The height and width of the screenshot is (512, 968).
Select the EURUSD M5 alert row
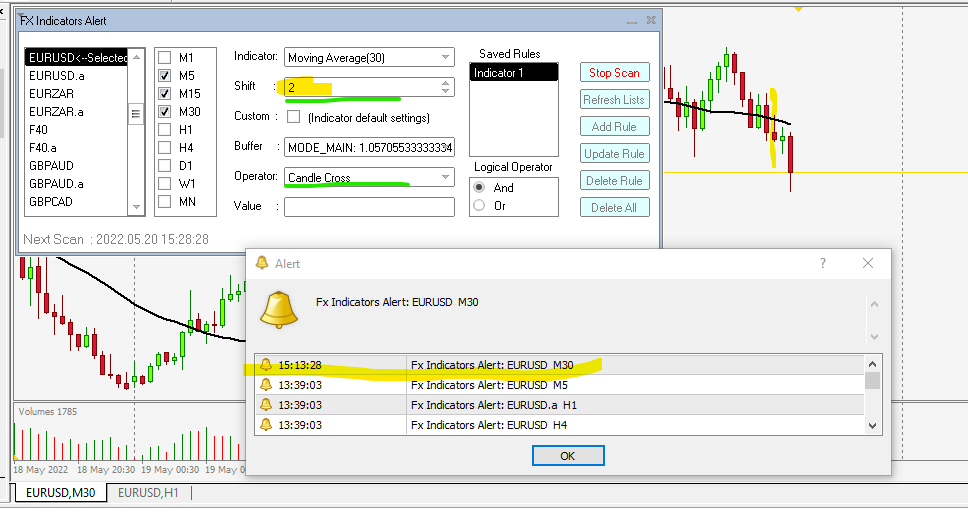[x=560, y=385]
